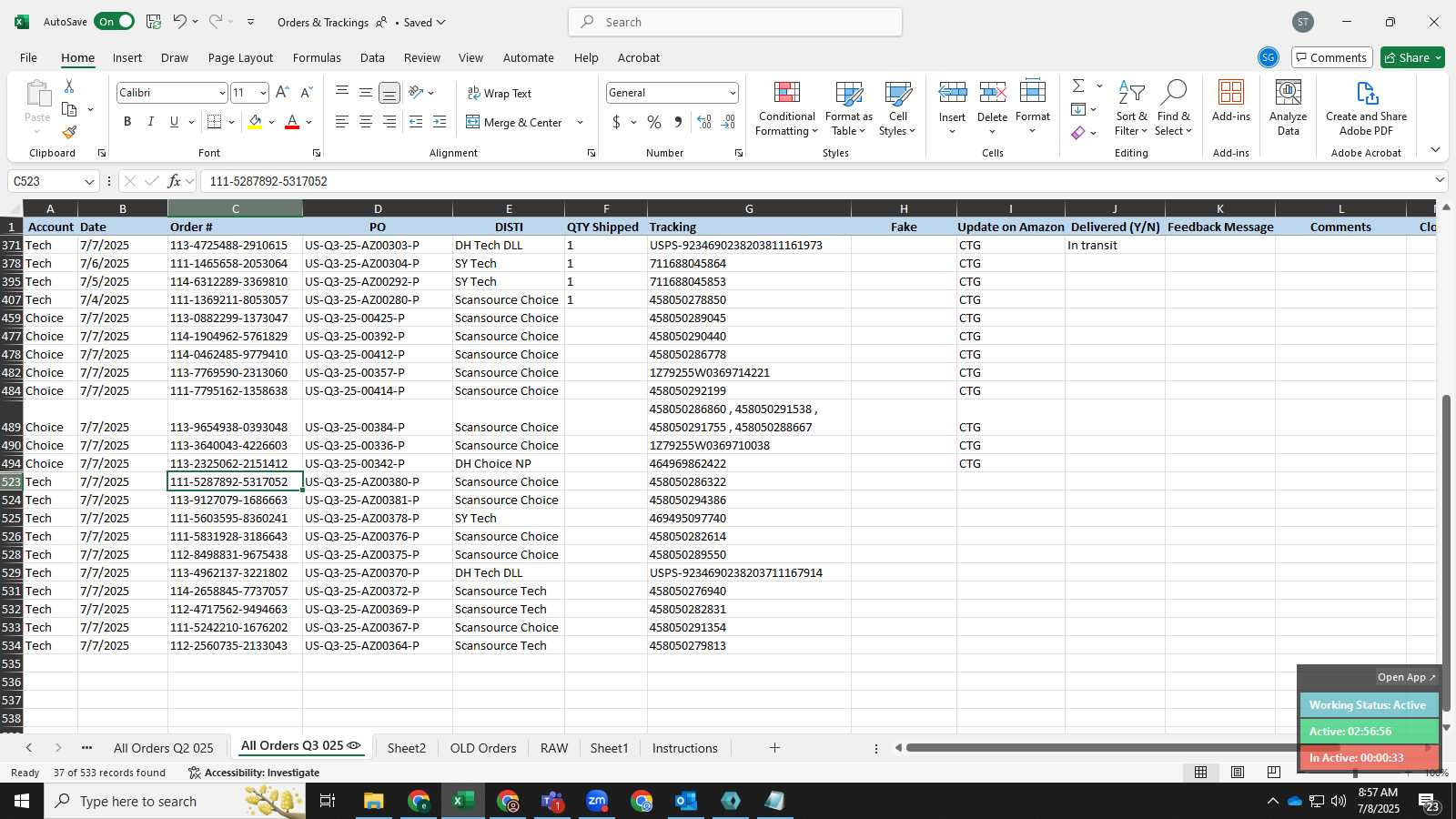Open Outlook from the taskbar
Screen dimensions: 1456x819
[x=686, y=801]
